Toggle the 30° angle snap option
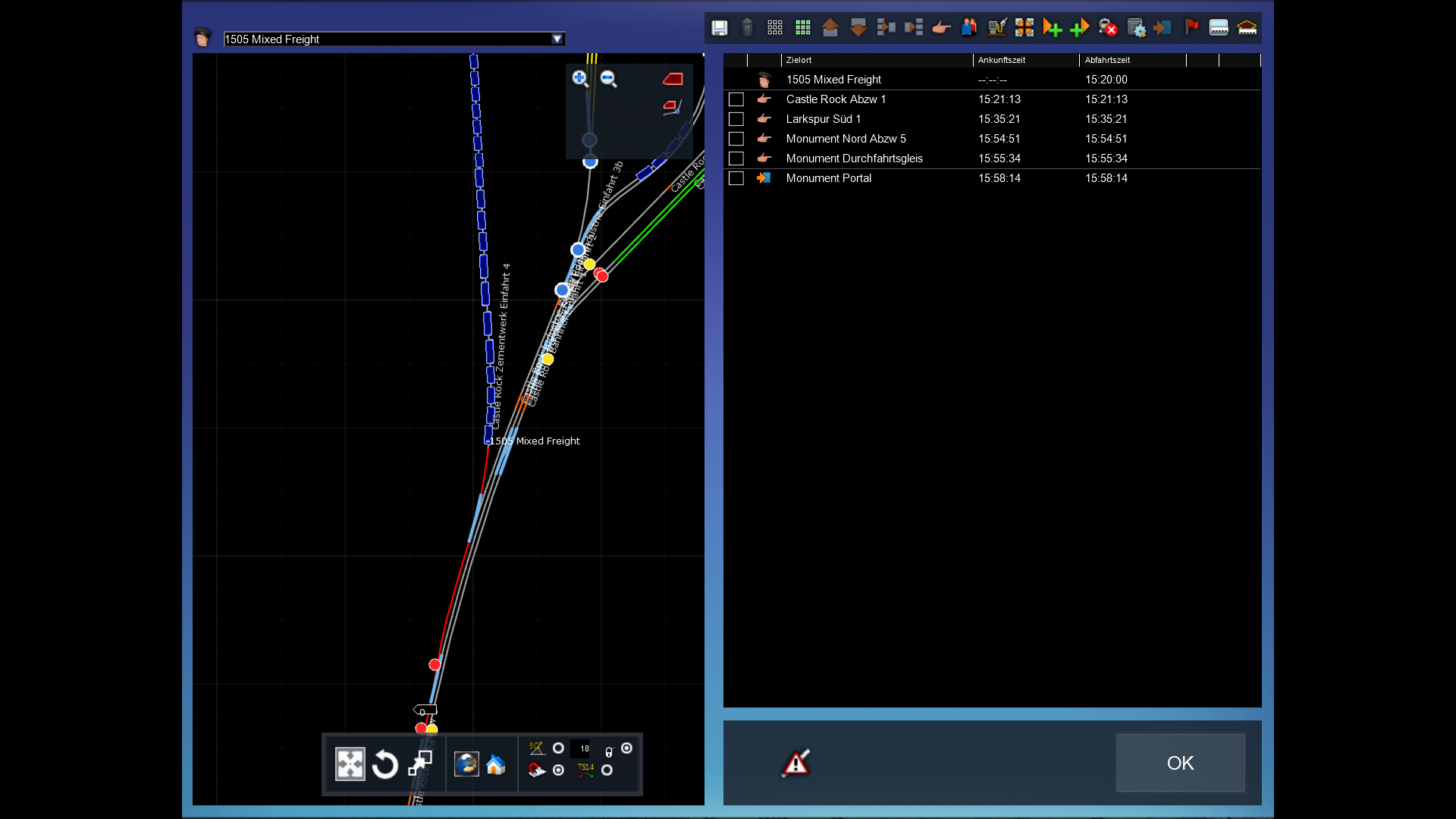1456x819 pixels. coord(558,748)
